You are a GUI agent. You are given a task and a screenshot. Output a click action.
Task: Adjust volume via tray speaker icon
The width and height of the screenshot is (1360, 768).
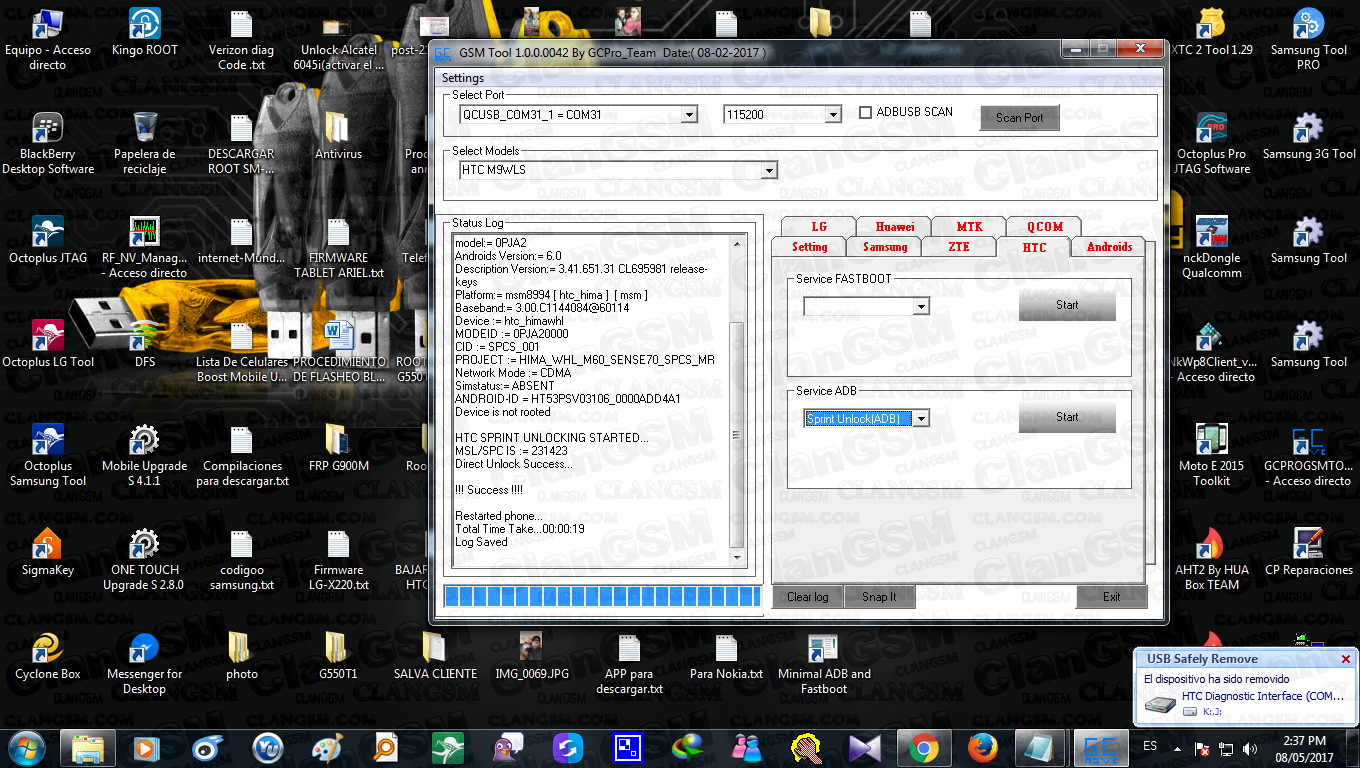click(x=1250, y=748)
